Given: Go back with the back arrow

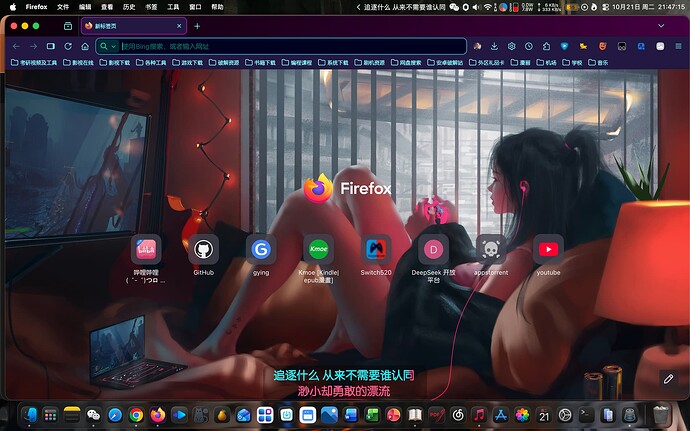Looking at the screenshot, I should click(x=16, y=46).
